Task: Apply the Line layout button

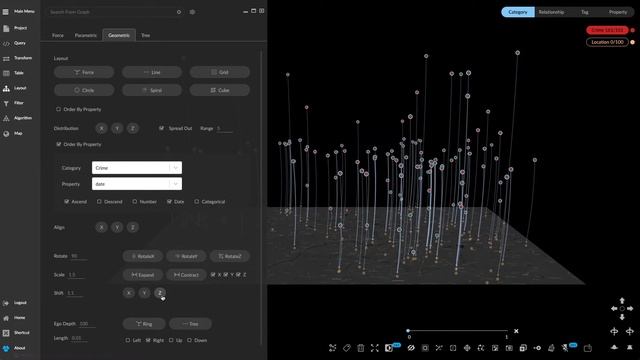Action: [152, 72]
